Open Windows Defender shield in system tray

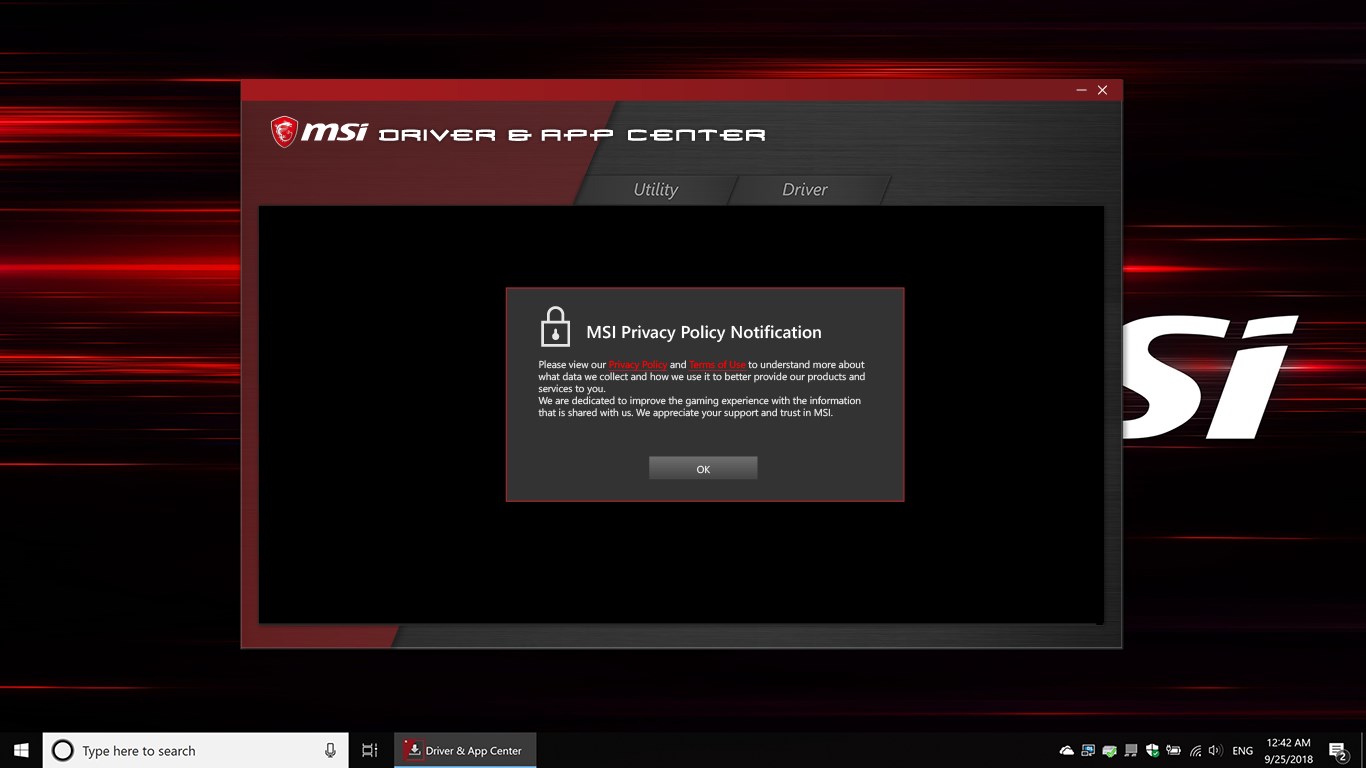(1152, 750)
